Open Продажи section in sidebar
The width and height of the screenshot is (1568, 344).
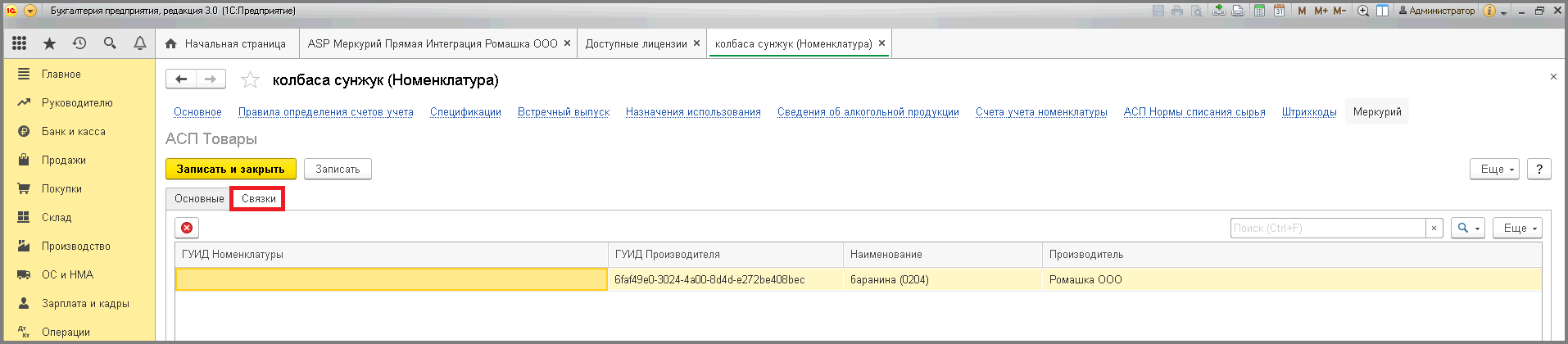[x=64, y=160]
